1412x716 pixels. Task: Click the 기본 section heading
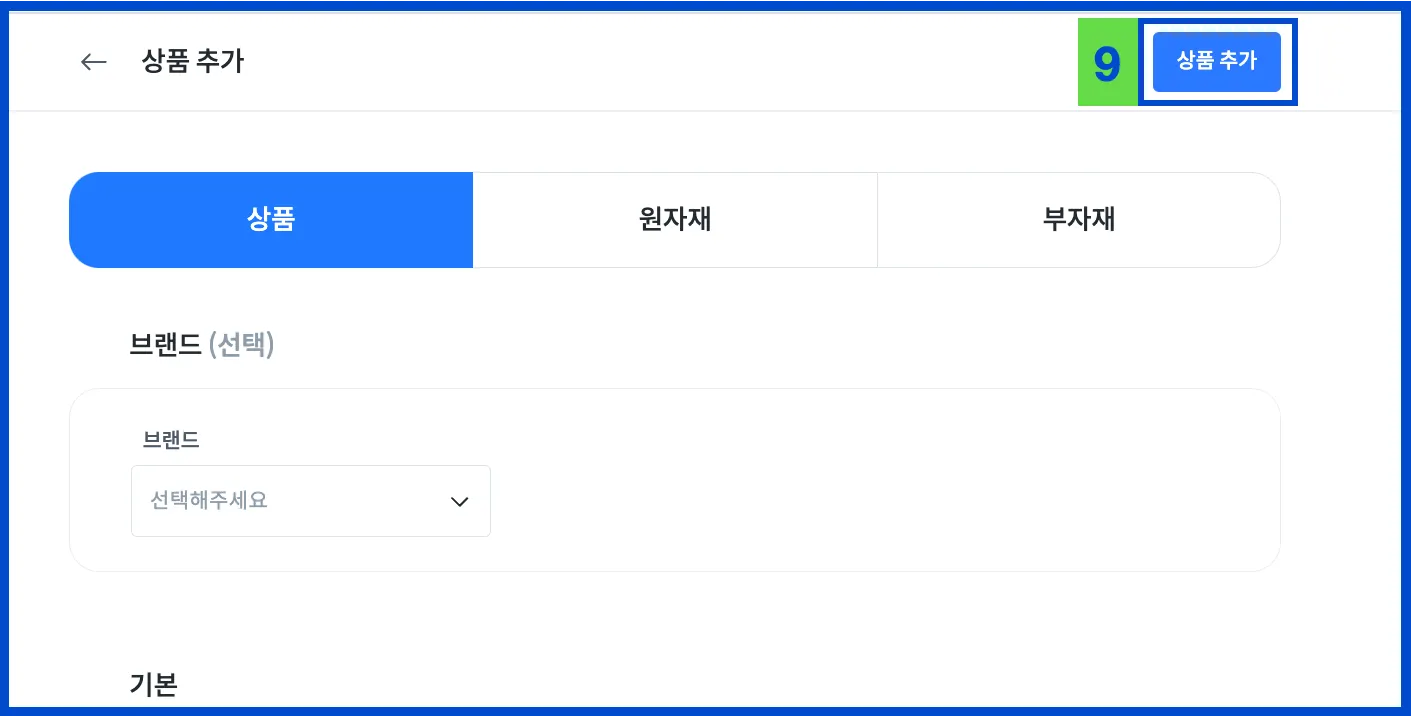coord(153,685)
